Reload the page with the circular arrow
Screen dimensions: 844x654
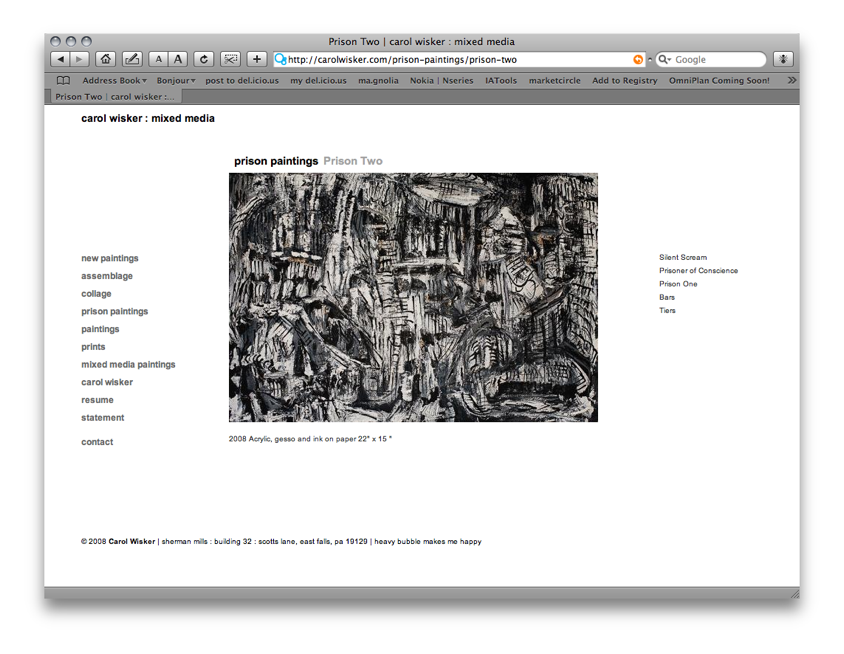(204, 59)
